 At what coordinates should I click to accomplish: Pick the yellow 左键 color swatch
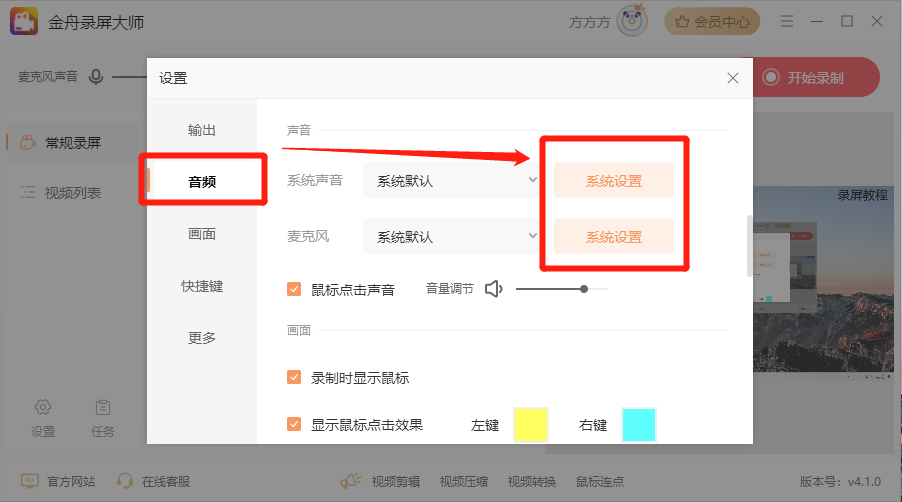click(531, 425)
